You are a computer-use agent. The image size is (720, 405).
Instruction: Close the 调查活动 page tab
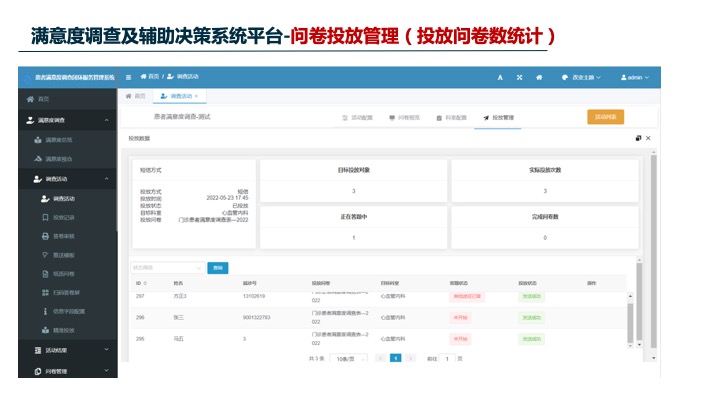197,96
